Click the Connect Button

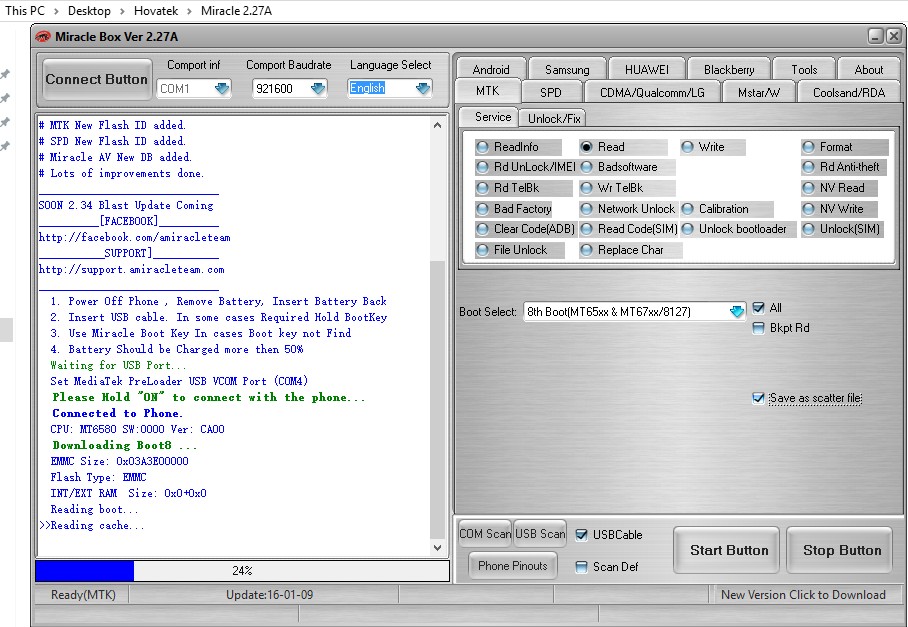coord(97,79)
